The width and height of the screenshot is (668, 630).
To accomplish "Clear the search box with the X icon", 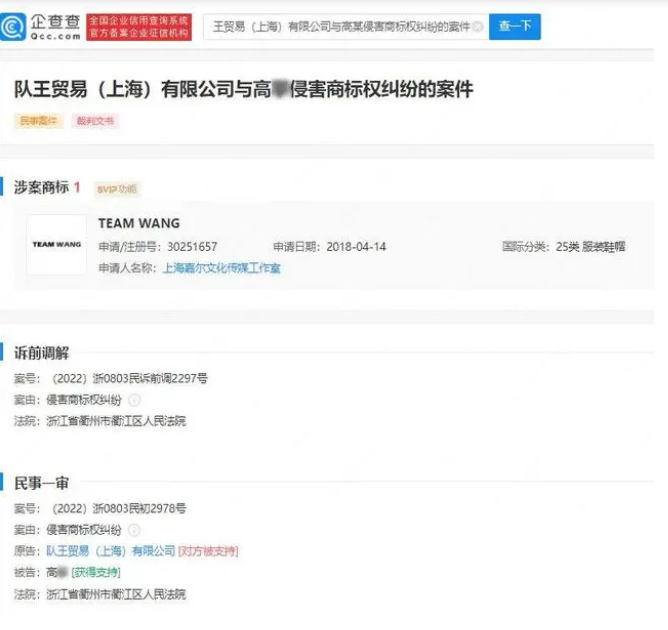I will point(478,27).
